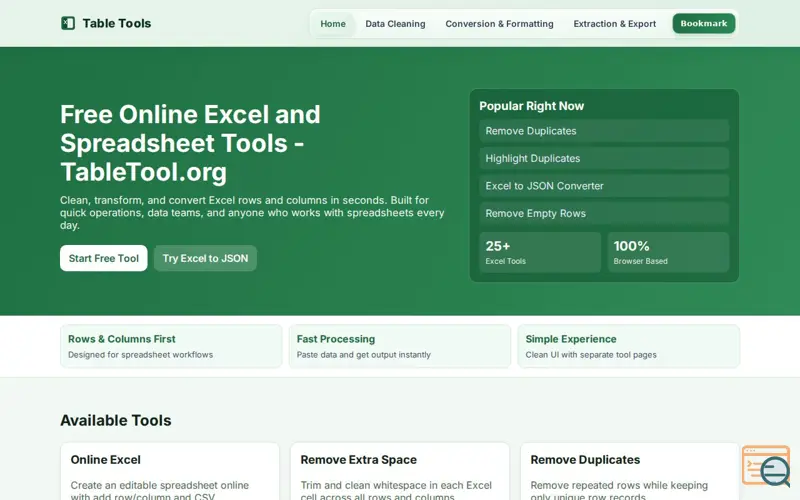Click the Free Online Excel hero headline
The width and height of the screenshot is (800, 500).
pos(190,143)
